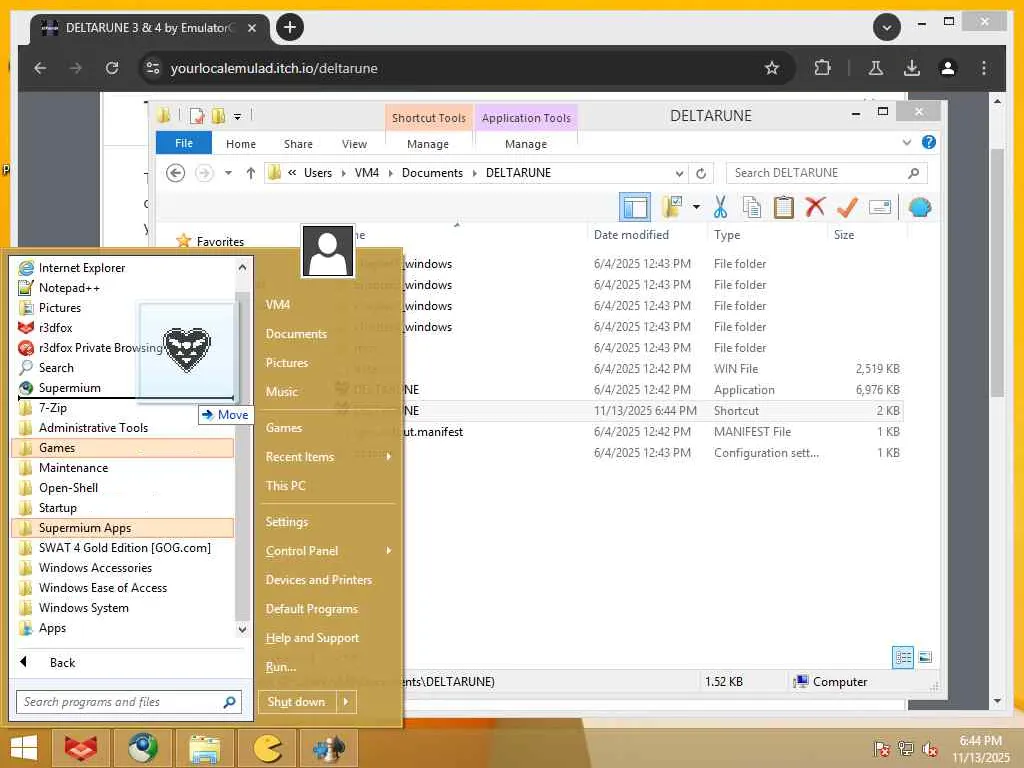Image resolution: width=1024 pixels, height=768 pixels.
Task: Open SWAT 4 Gold Edition folder
Action: tap(123, 548)
